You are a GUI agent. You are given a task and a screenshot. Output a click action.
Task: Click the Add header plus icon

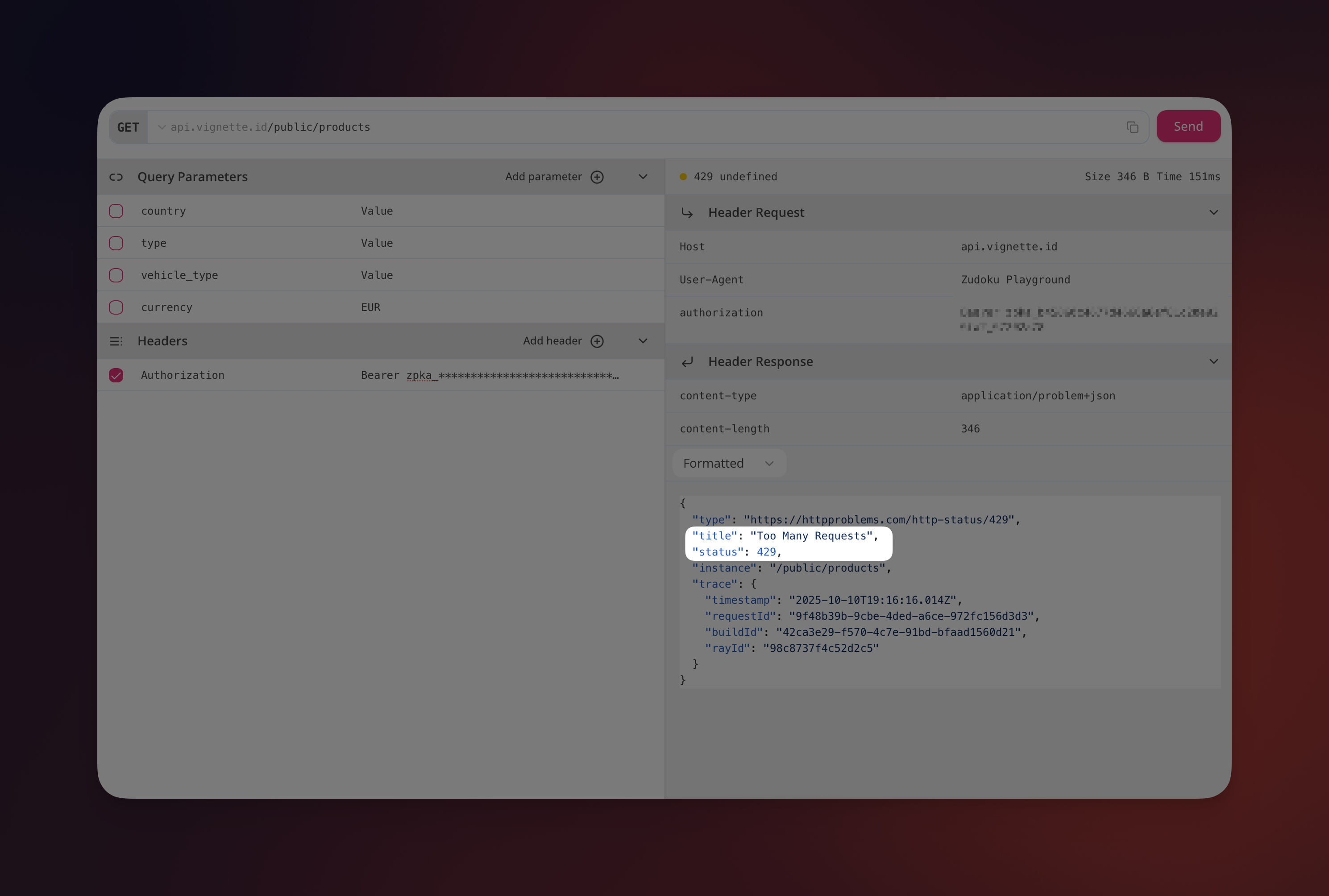point(597,341)
